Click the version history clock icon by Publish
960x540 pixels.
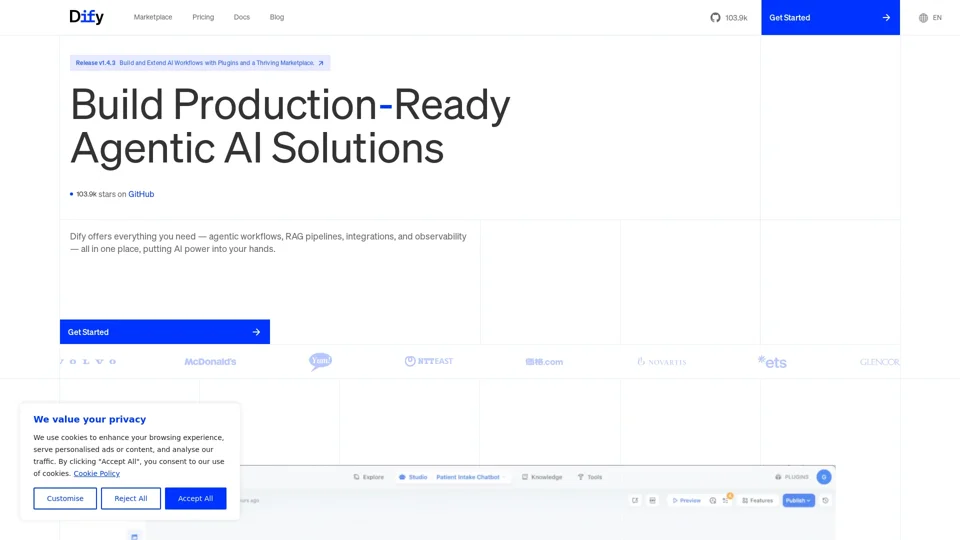pyautogui.click(x=825, y=500)
